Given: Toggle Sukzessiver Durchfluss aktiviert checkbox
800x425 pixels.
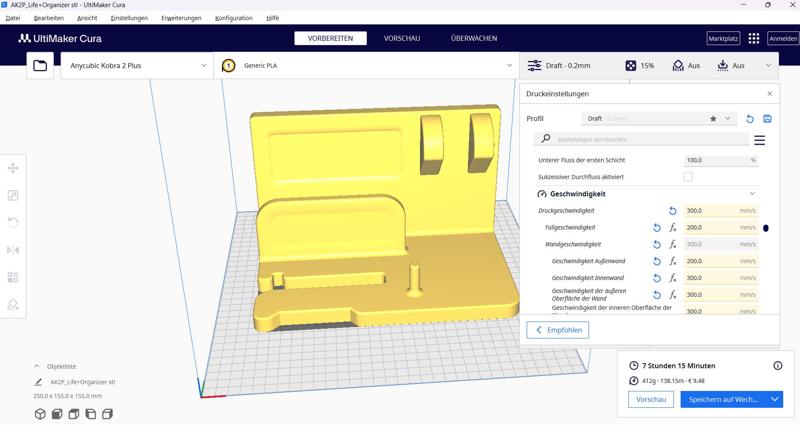Looking at the screenshot, I should (x=688, y=177).
